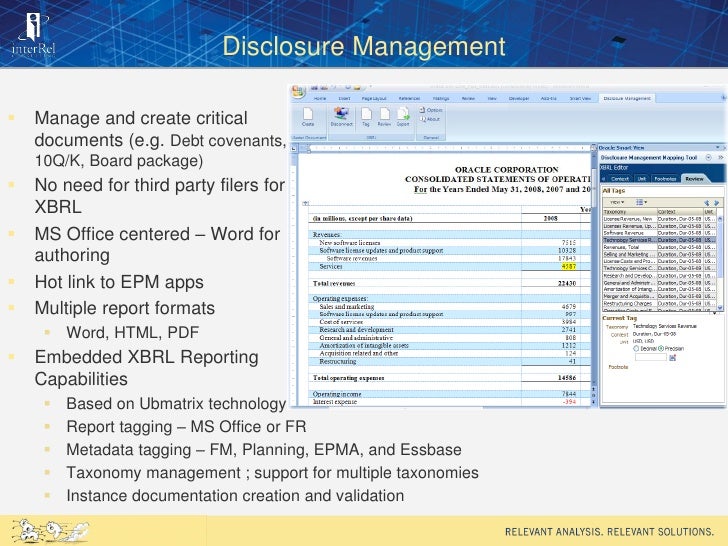Select the Decimal radio button
Image resolution: width=728 pixels, height=546 pixels.
click(636, 348)
